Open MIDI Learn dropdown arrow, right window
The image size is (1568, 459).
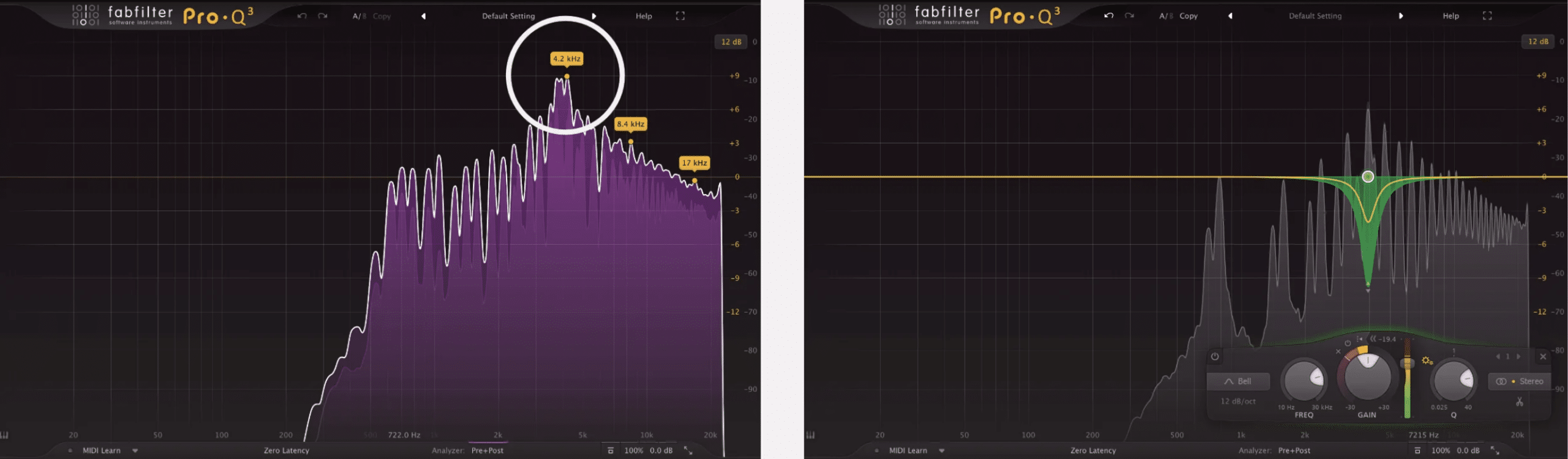click(x=942, y=451)
